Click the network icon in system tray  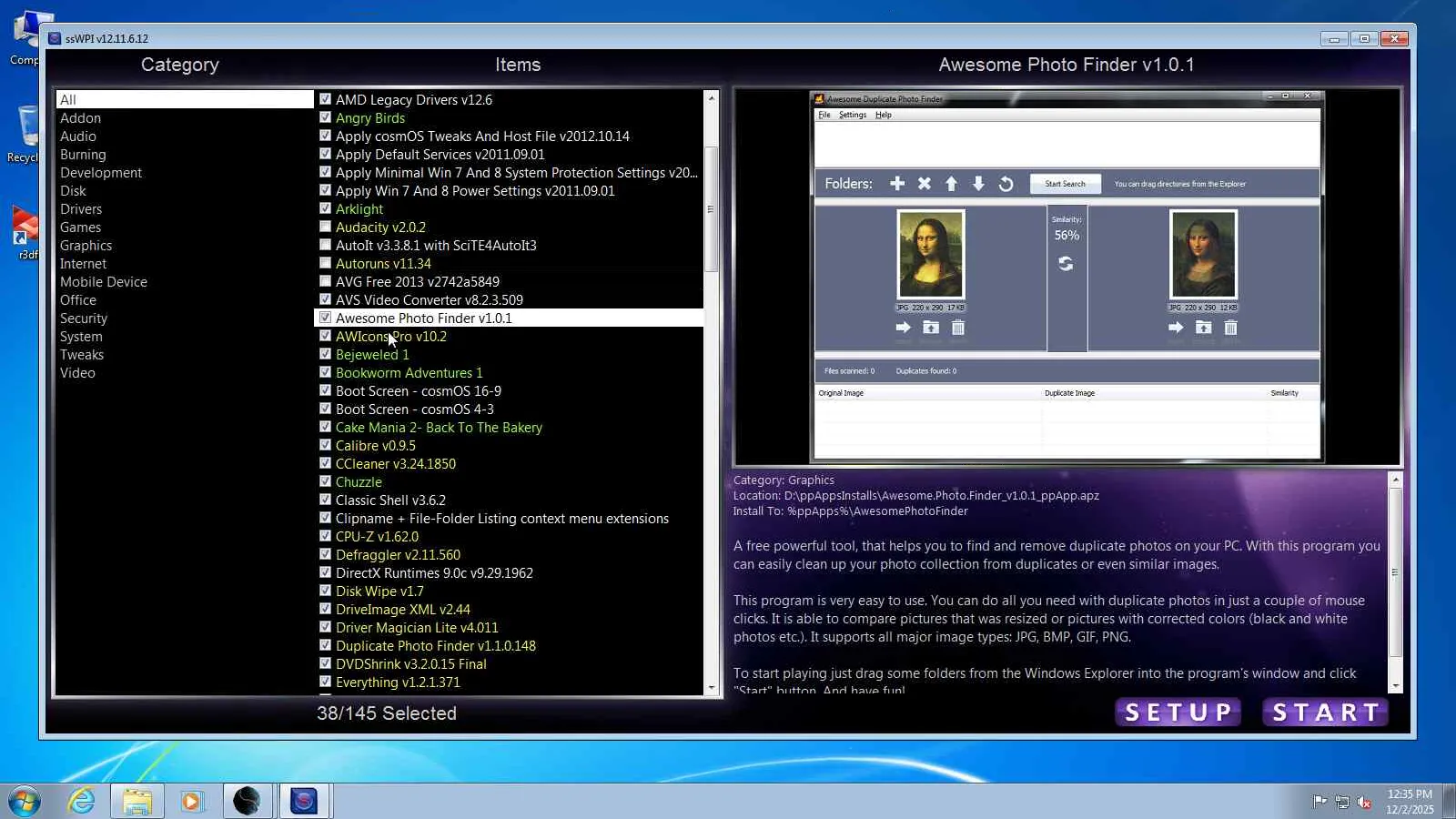(1342, 801)
